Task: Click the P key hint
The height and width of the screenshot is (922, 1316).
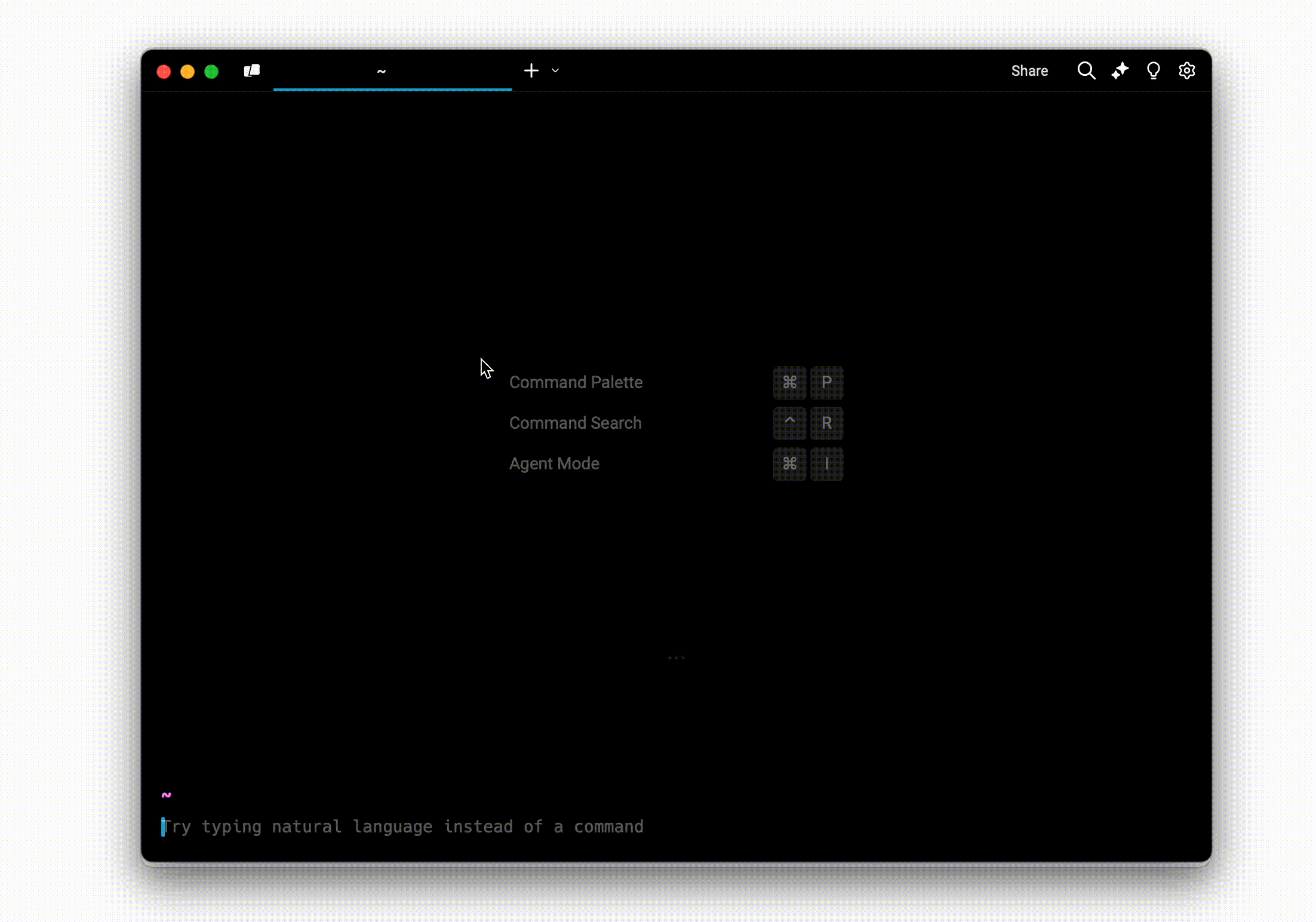Action: pyautogui.click(x=826, y=383)
